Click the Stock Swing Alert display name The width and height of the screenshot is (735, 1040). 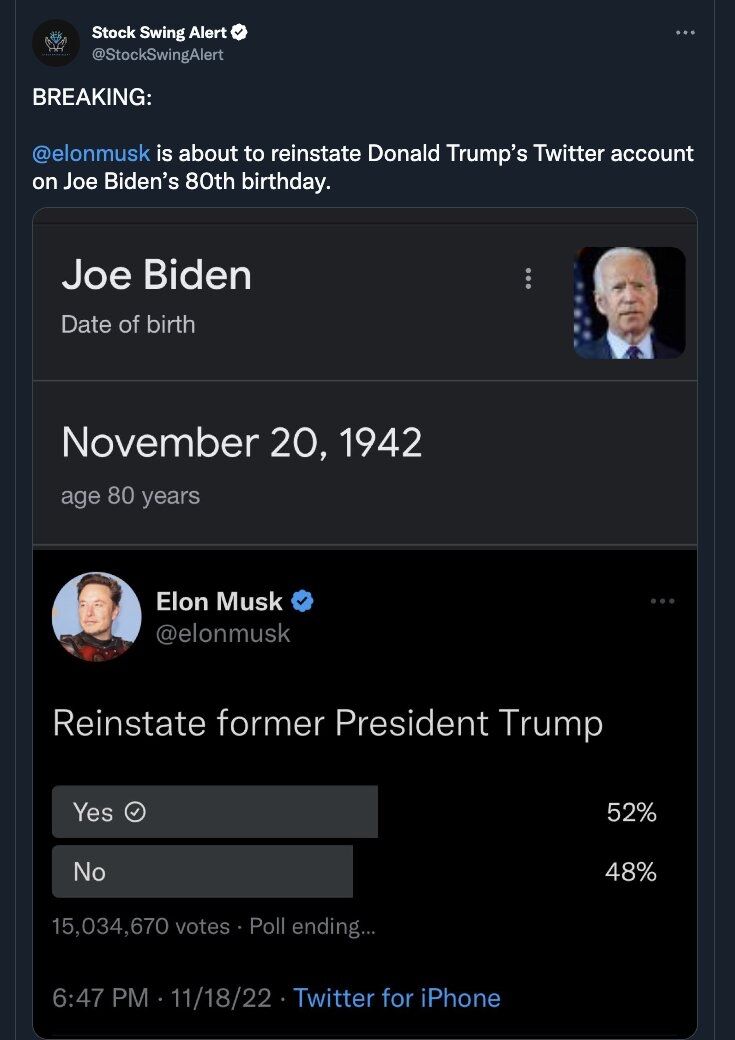[159, 32]
